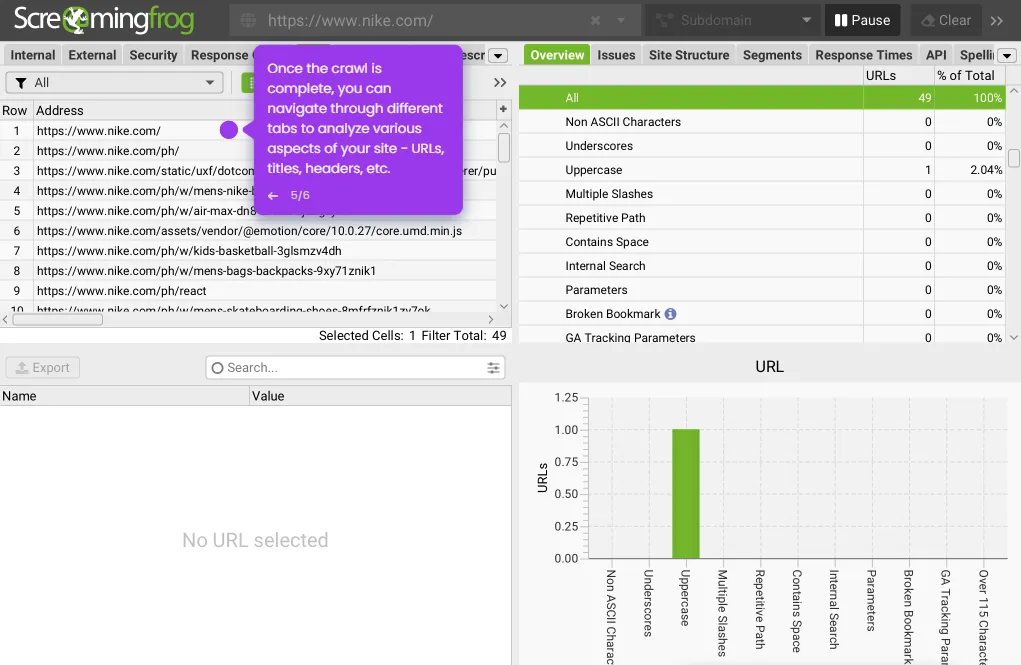Image resolution: width=1021 pixels, height=665 pixels.
Task: Add a column with the plus icon
Action: (503, 109)
